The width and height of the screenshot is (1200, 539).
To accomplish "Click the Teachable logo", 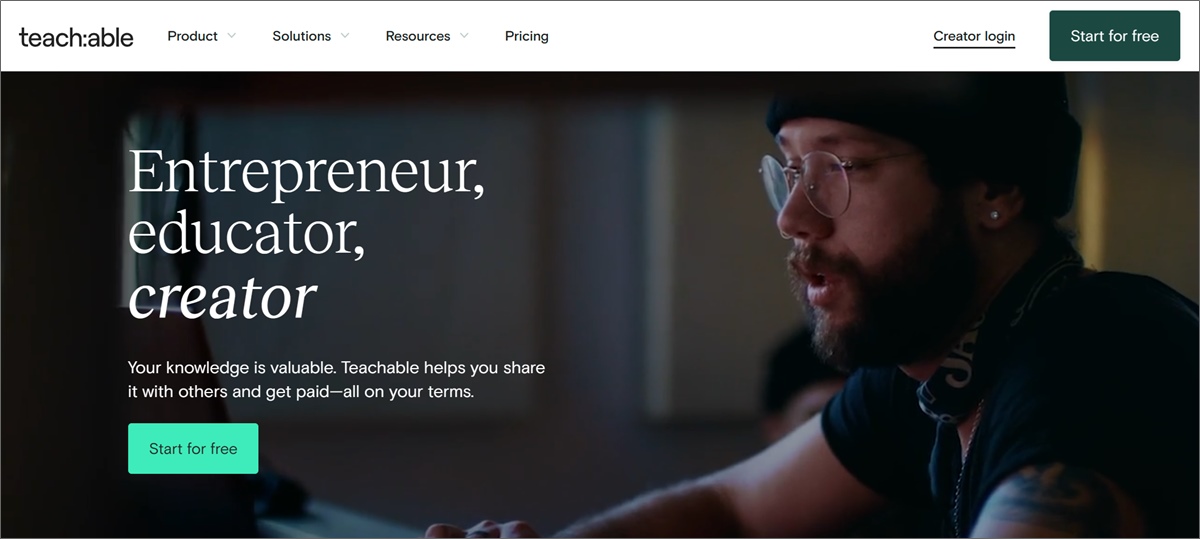I will 76,36.
